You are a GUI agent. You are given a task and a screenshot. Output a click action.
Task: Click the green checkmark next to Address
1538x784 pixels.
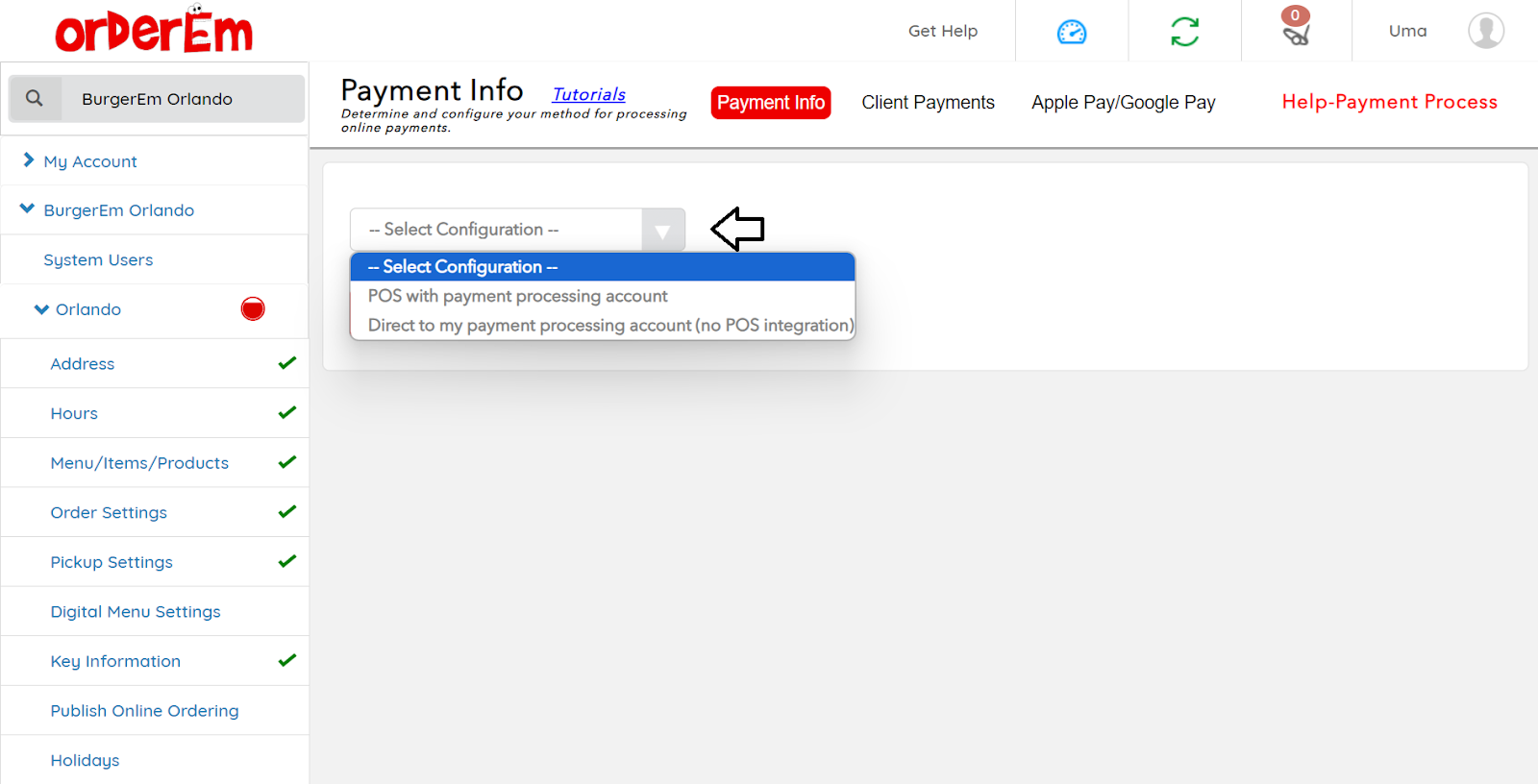coord(286,363)
